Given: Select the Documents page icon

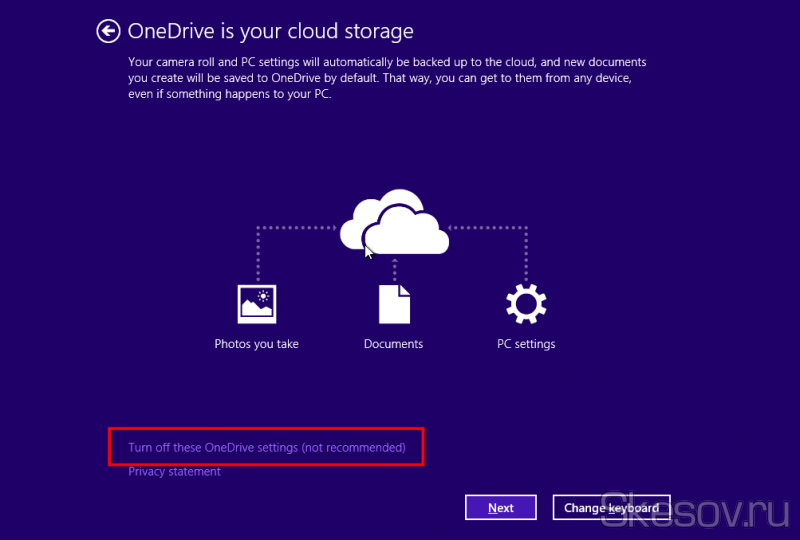Looking at the screenshot, I should (x=394, y=304).
